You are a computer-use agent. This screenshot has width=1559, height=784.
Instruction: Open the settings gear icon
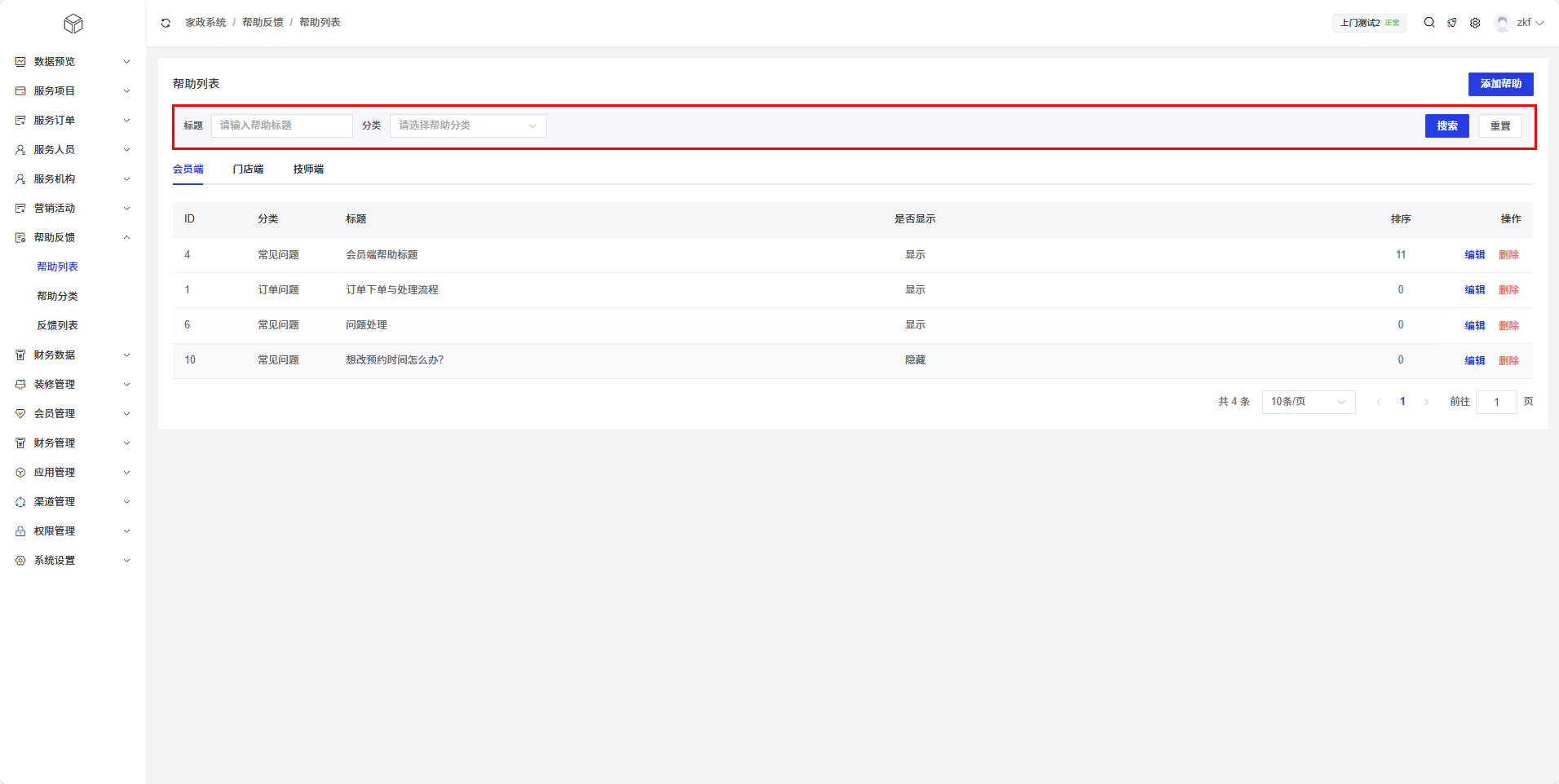click(1475, 23)
